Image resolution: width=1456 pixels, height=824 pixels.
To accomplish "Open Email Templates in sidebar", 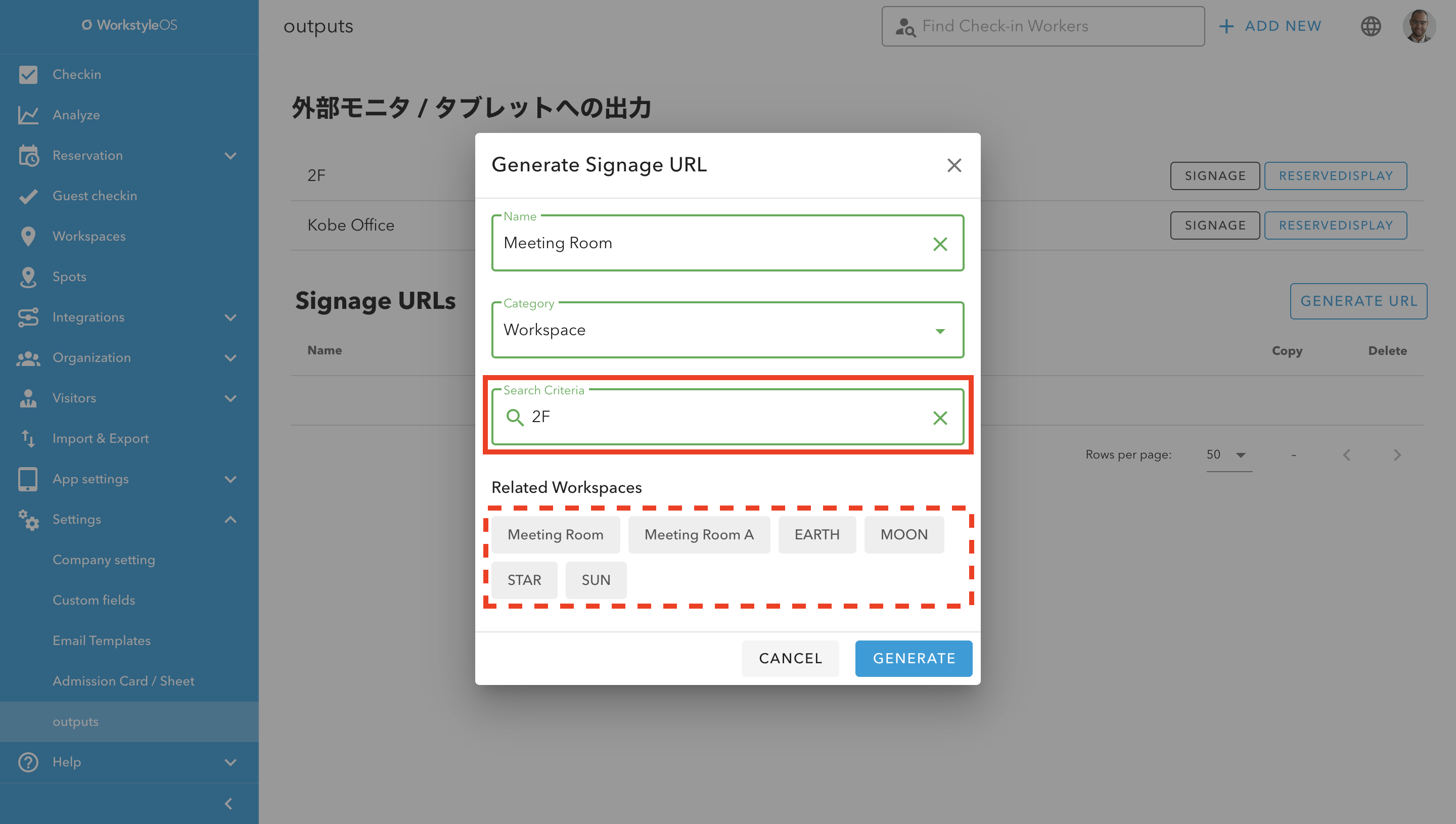I will (x=102, y=640).
